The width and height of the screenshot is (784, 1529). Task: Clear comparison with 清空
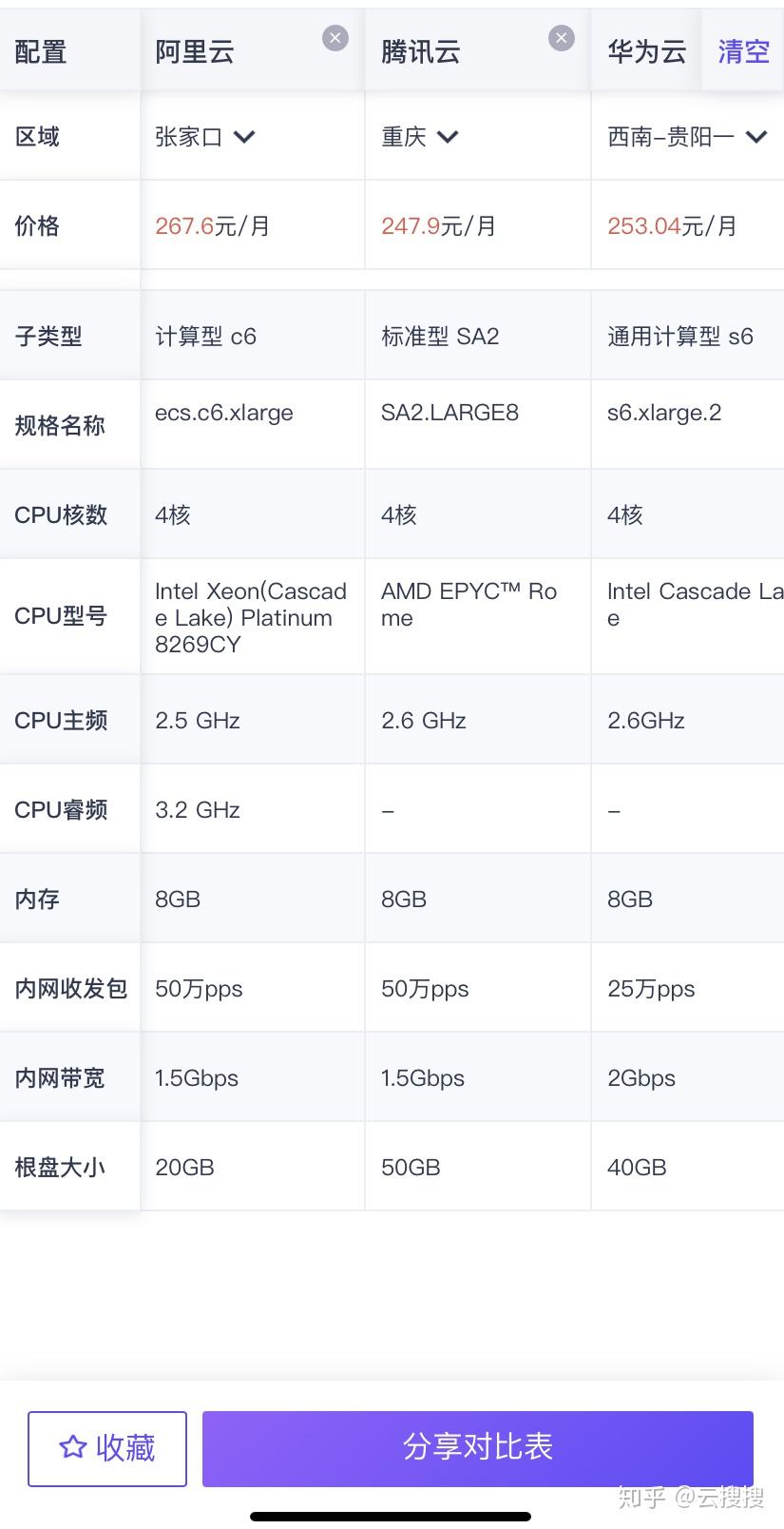point(743,51)
